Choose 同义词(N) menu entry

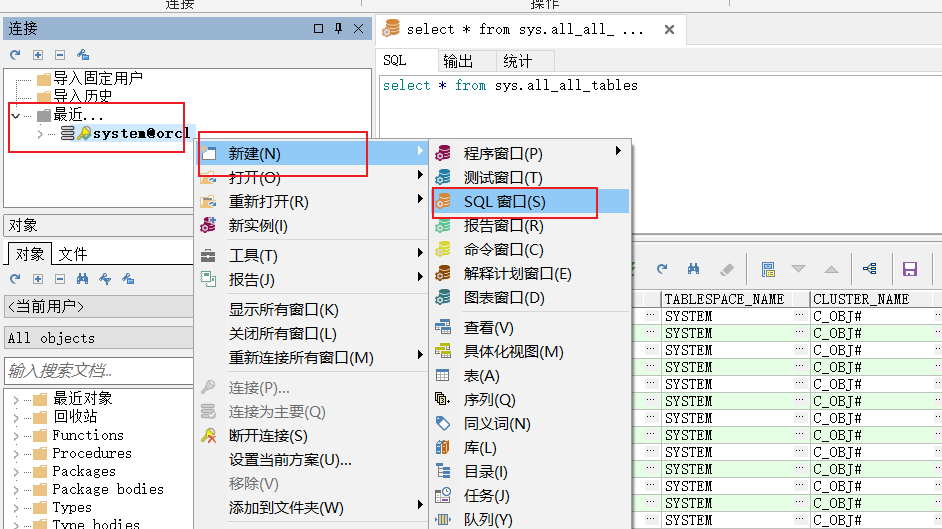tap(530, 424)
